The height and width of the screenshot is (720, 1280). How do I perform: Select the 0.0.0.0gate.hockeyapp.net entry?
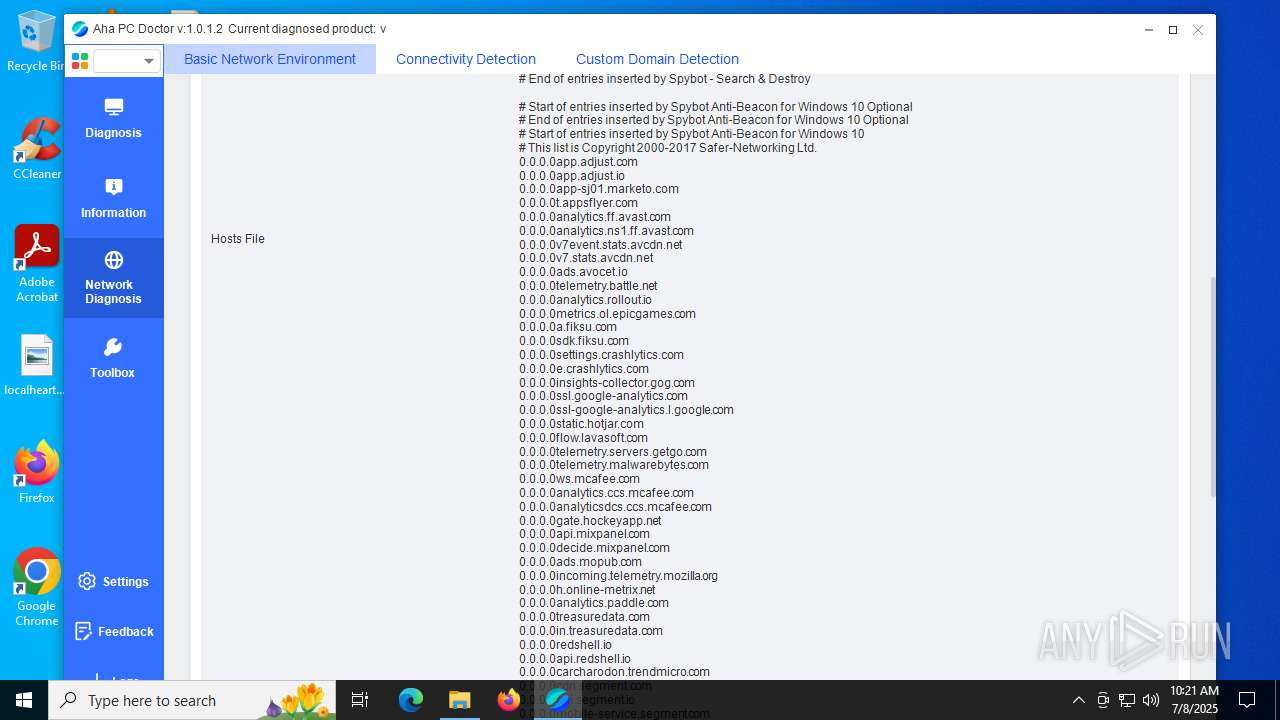(x=590, y=521)
